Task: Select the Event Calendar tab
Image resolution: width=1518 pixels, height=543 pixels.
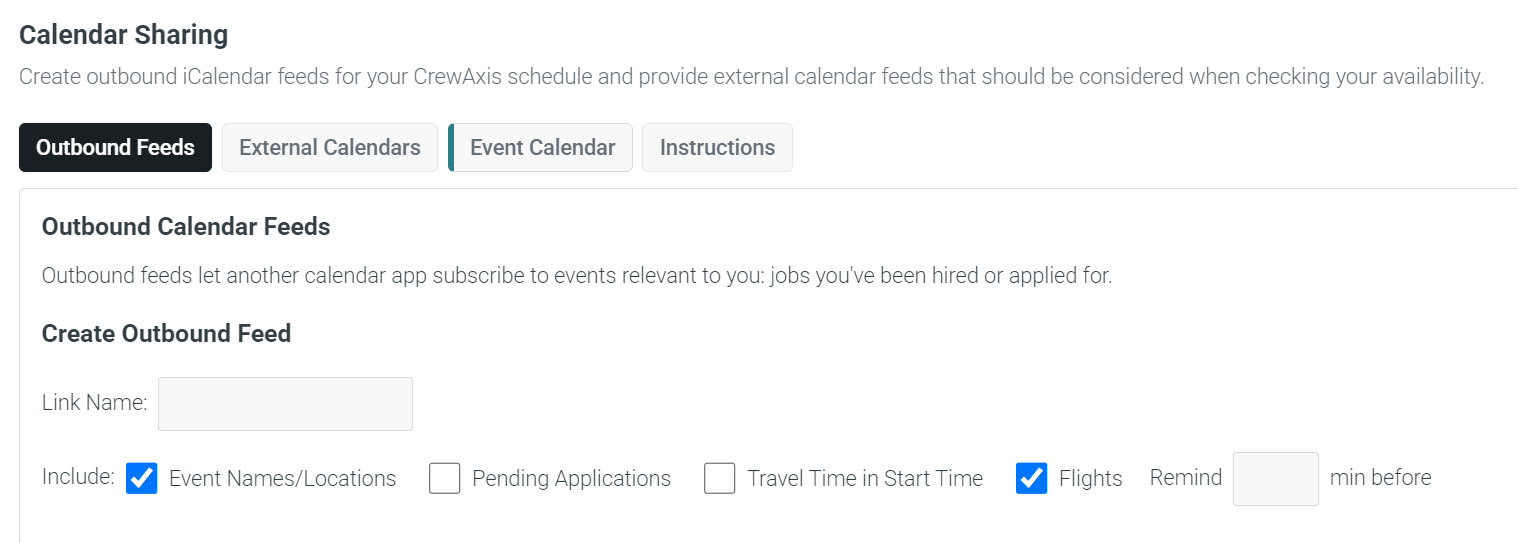Action: click(540, 147)
